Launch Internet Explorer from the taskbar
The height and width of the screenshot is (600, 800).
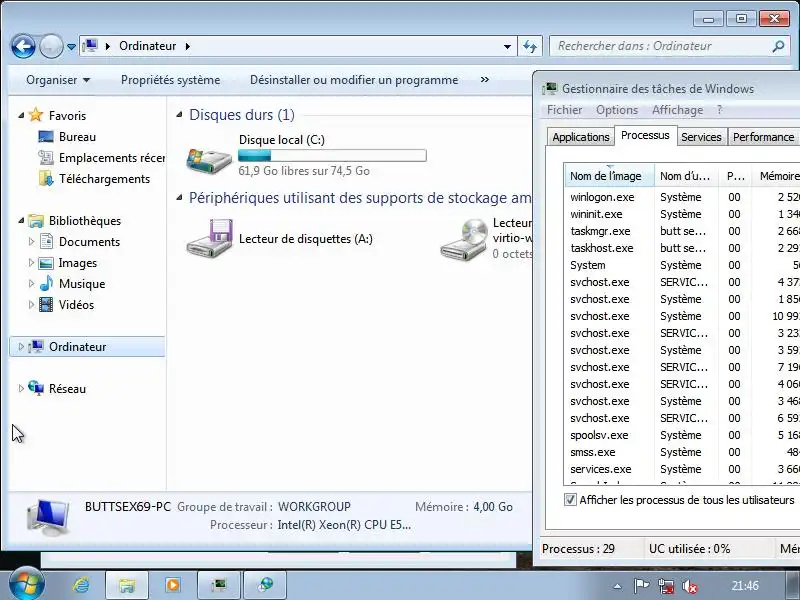click(x=81, y=585)
